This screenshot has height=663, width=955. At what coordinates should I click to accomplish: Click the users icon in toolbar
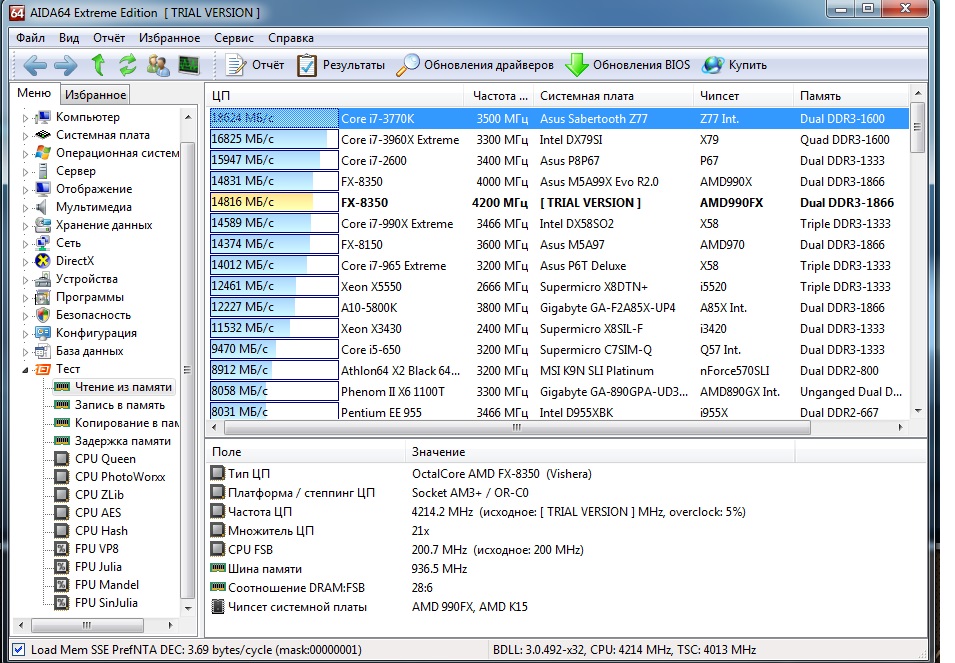coord(158,65)
